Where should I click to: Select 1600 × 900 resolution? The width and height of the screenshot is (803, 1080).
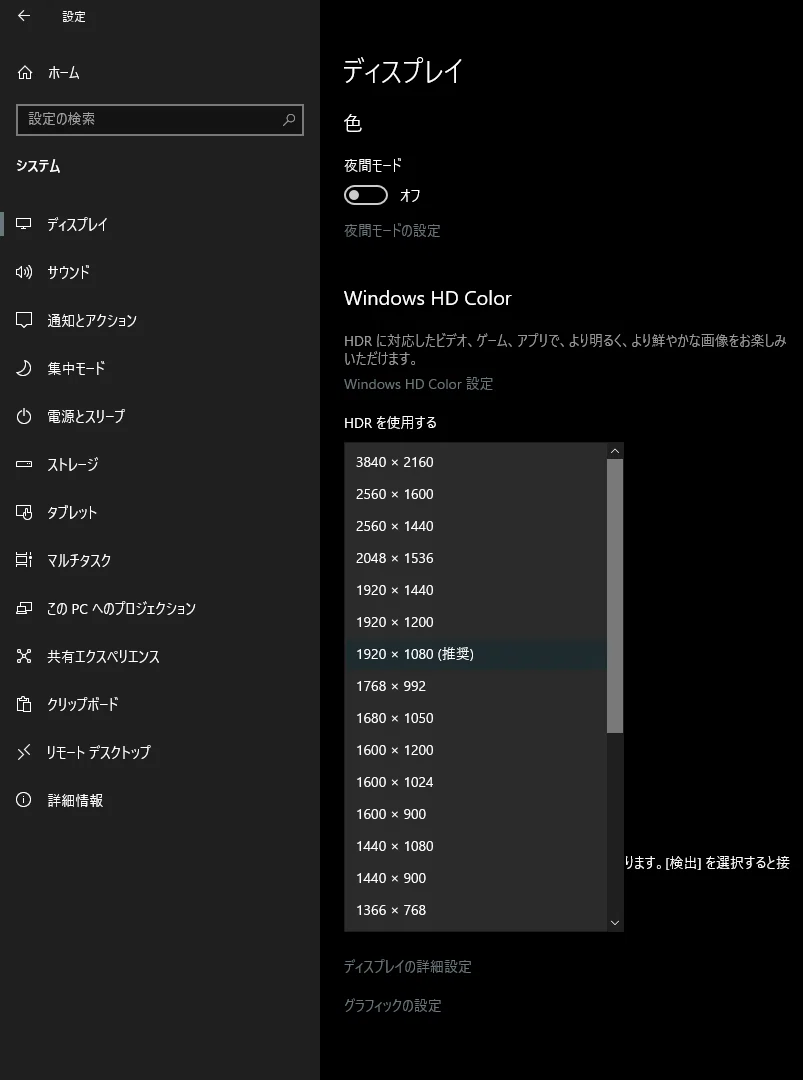476,814
